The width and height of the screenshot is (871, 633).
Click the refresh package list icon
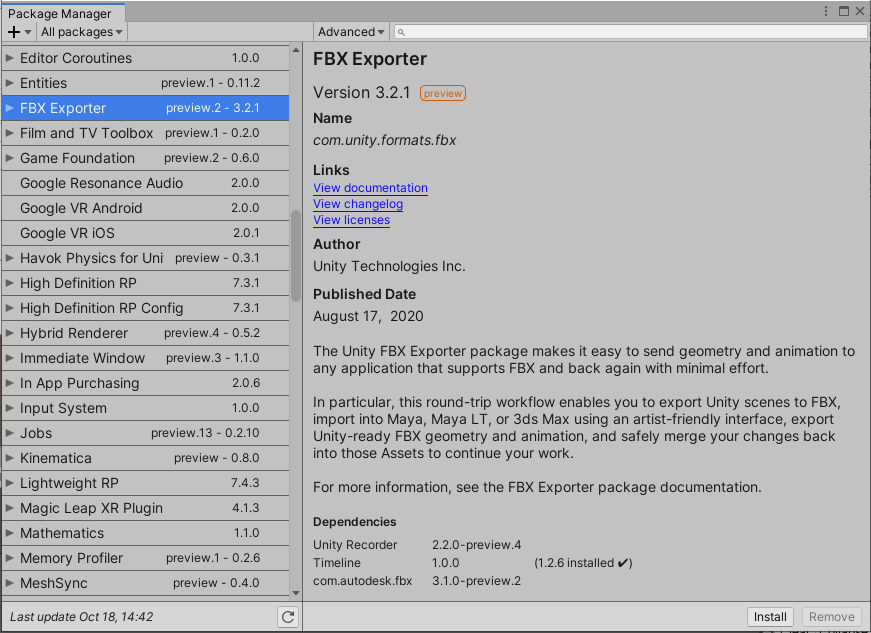tap(288, 617)
